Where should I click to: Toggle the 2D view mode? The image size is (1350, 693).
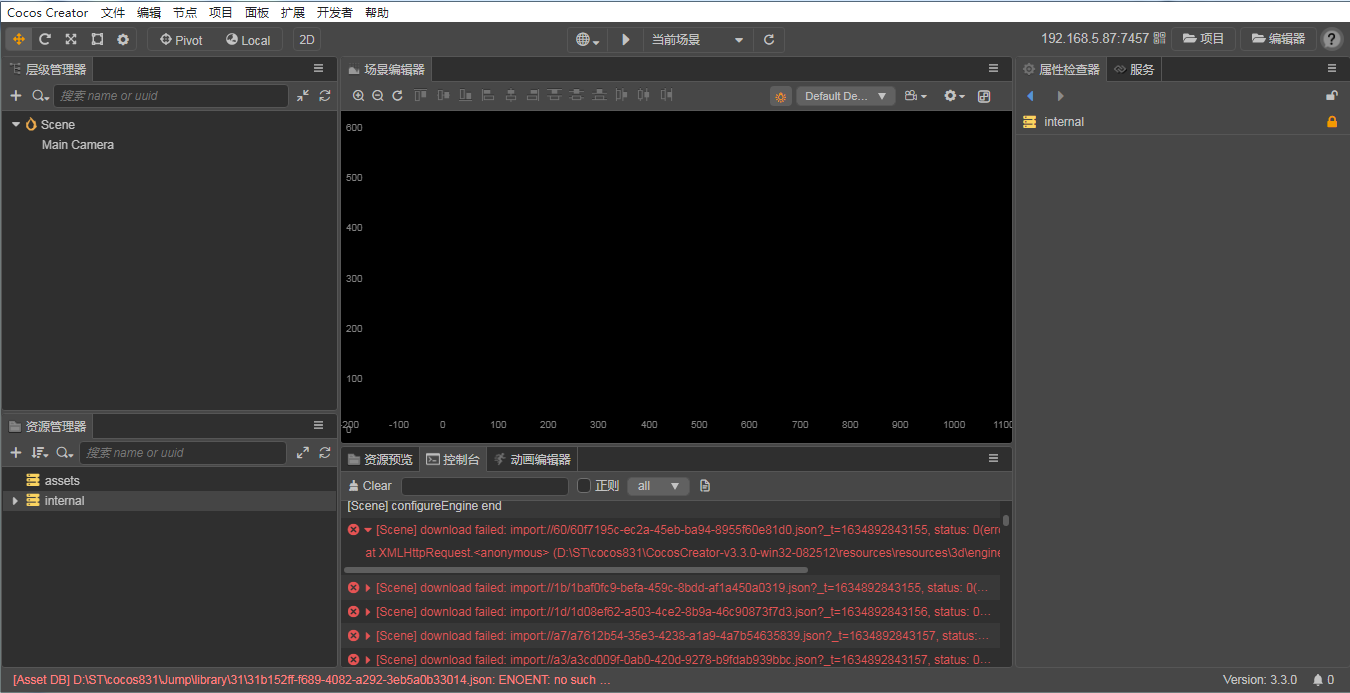point(307,40)
